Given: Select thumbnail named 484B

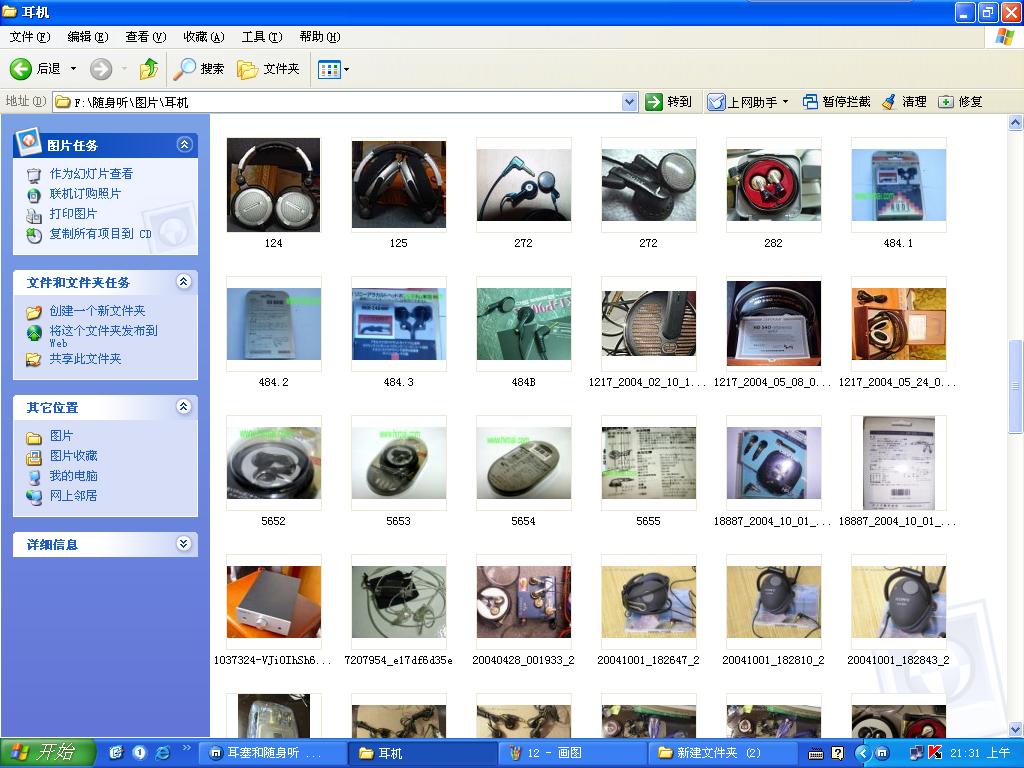Looking at the screenshot, I should click(524, 324).
